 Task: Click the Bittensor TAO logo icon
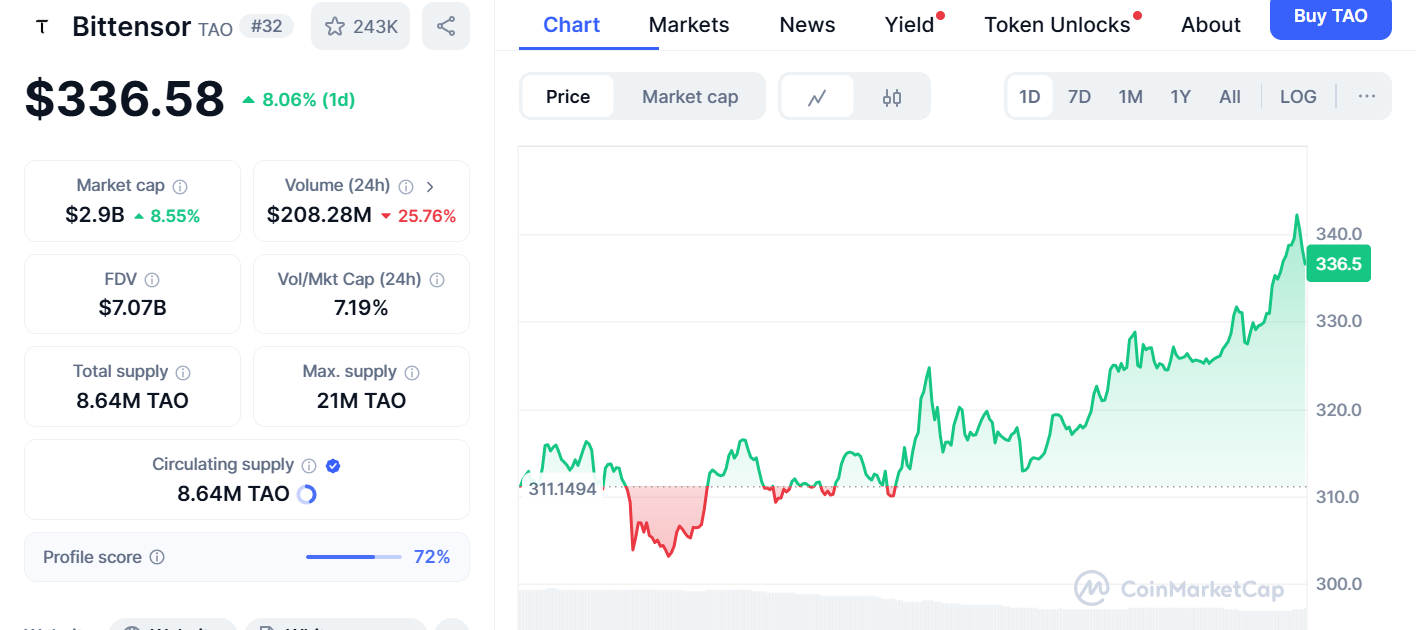coord(41,27)
